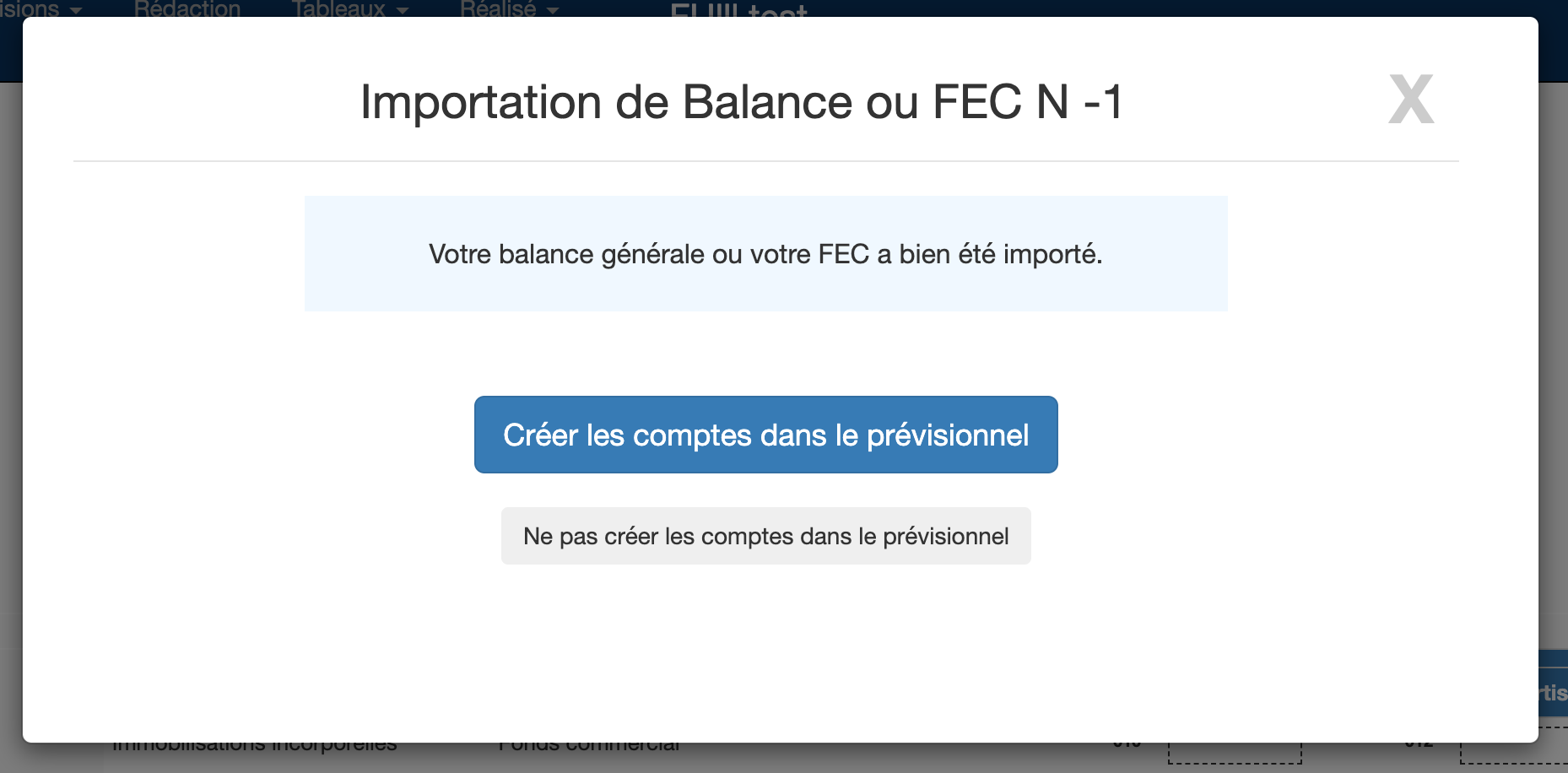
Task: Select the 'Fonds commercial' row label
Action: 588,748
